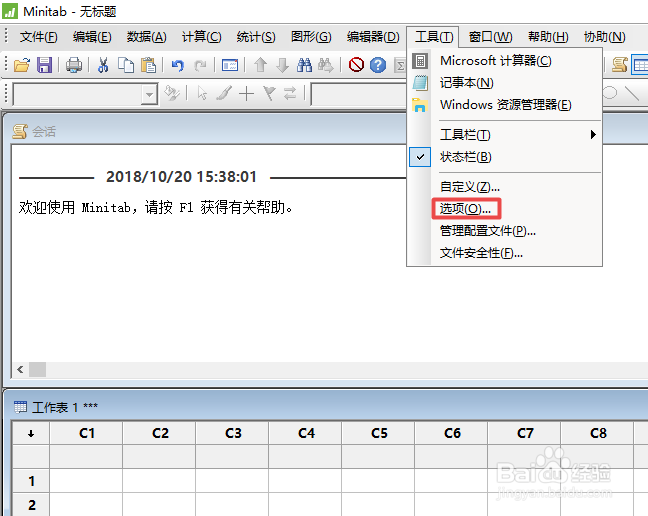Select column header C5
Viewport: 648px width, 516px height.
(379, 433)
